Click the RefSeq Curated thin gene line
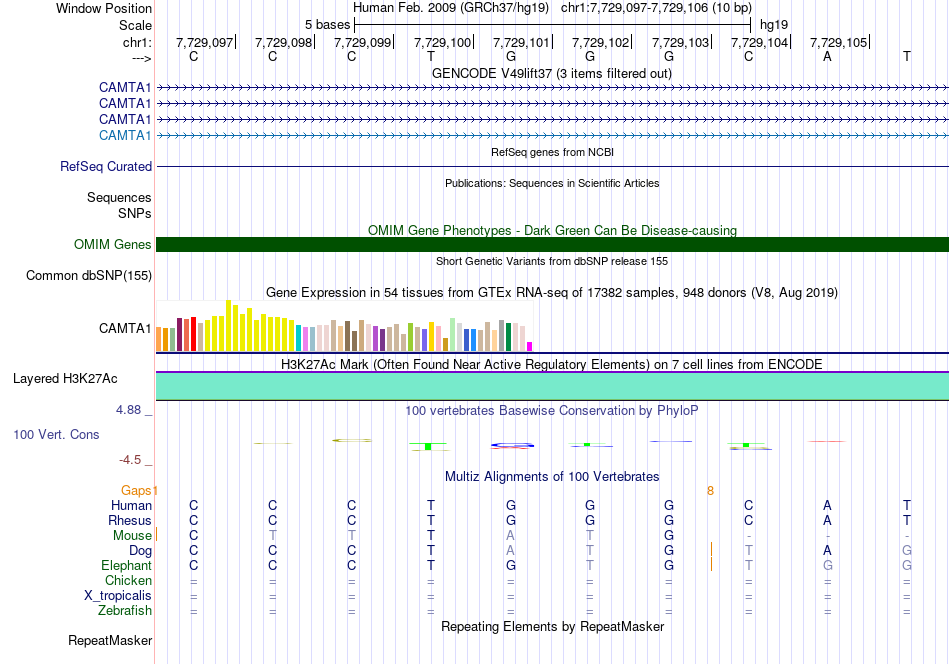Screen dimensions: 950x664 552,167
